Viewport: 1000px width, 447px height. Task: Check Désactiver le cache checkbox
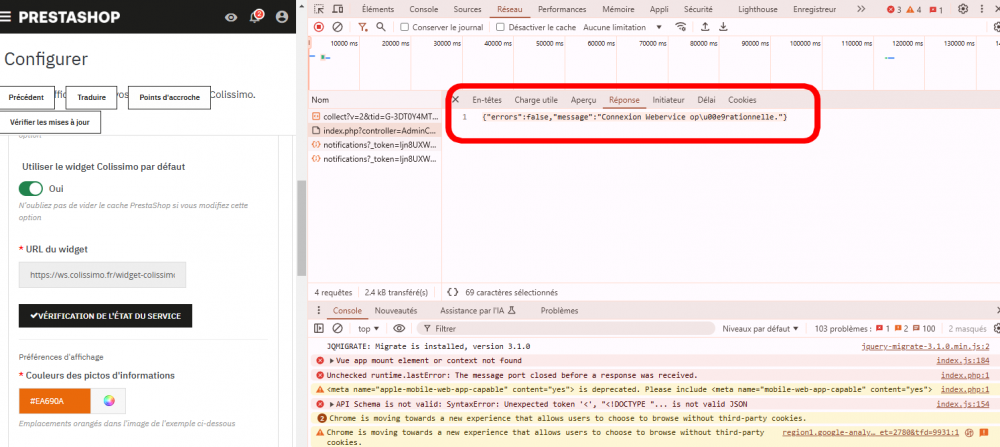pyautogui.click(x=501, y=27)
